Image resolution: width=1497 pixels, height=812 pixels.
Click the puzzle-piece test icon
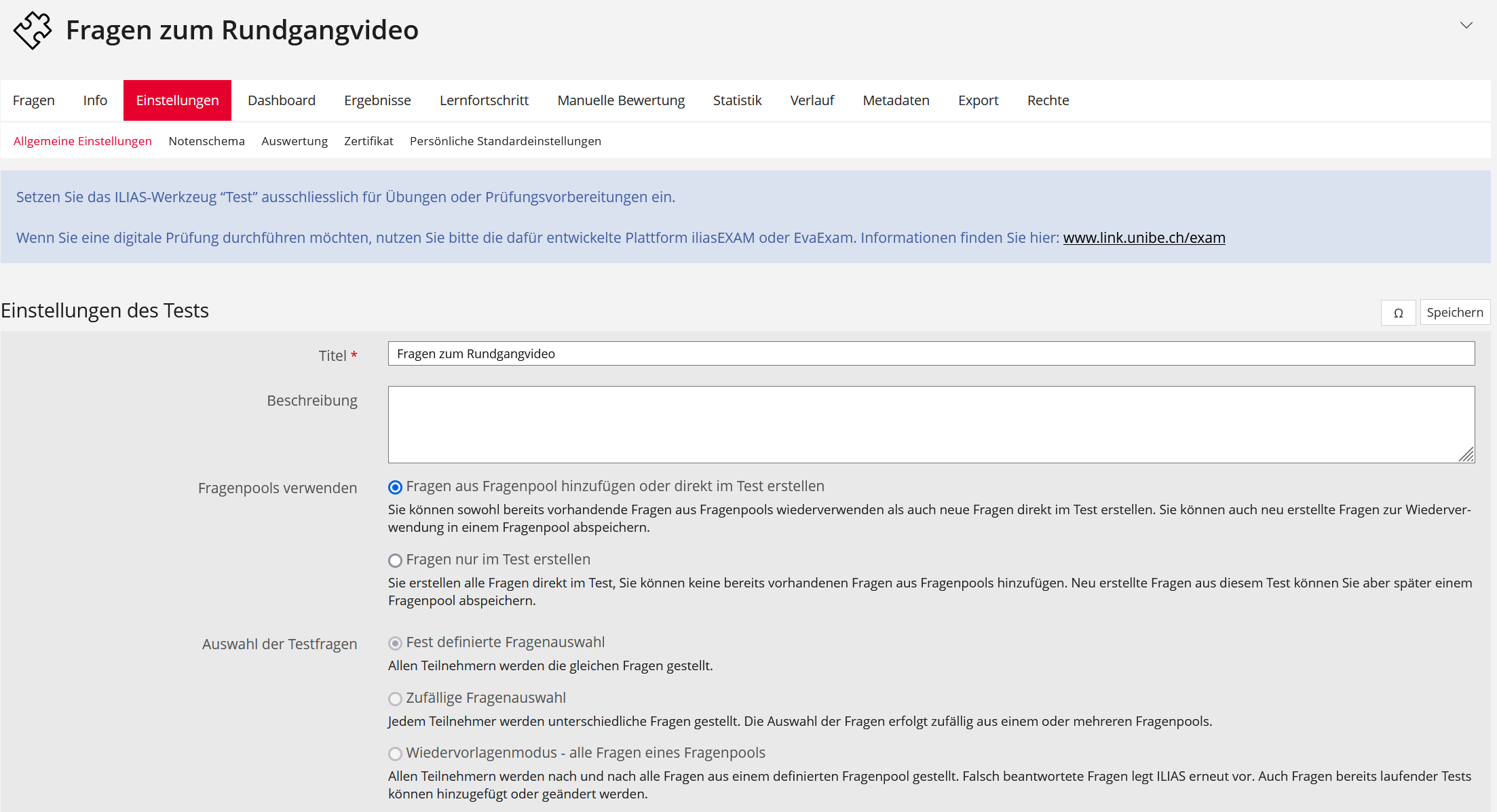coord(33,31)
